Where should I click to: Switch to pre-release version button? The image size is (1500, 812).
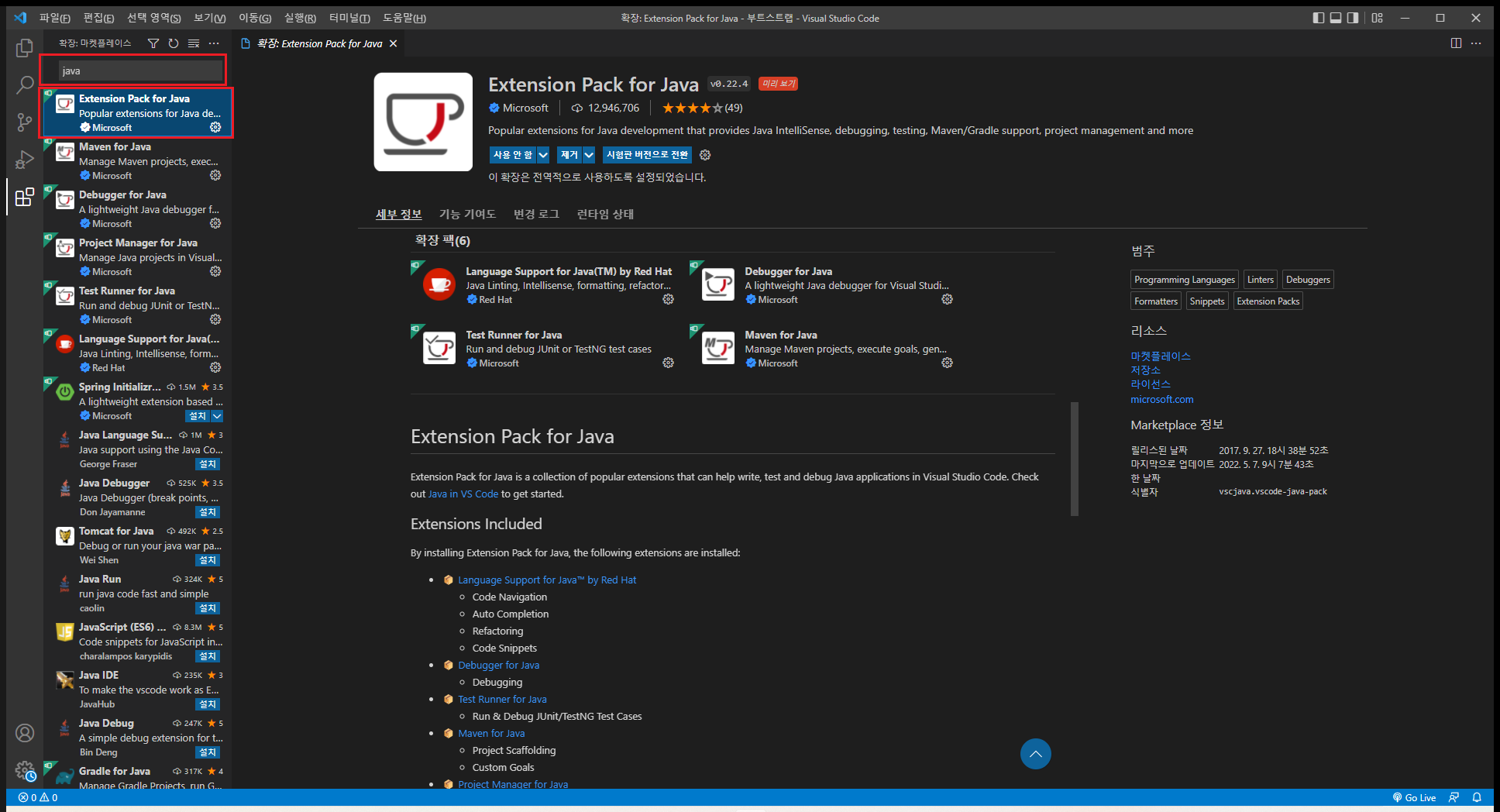pos(647,155)
